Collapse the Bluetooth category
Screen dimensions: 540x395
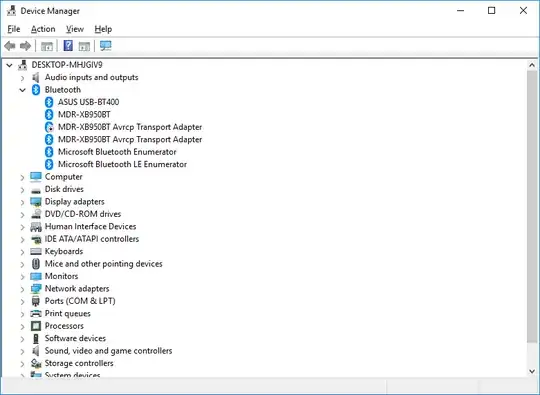pos(22,90)
